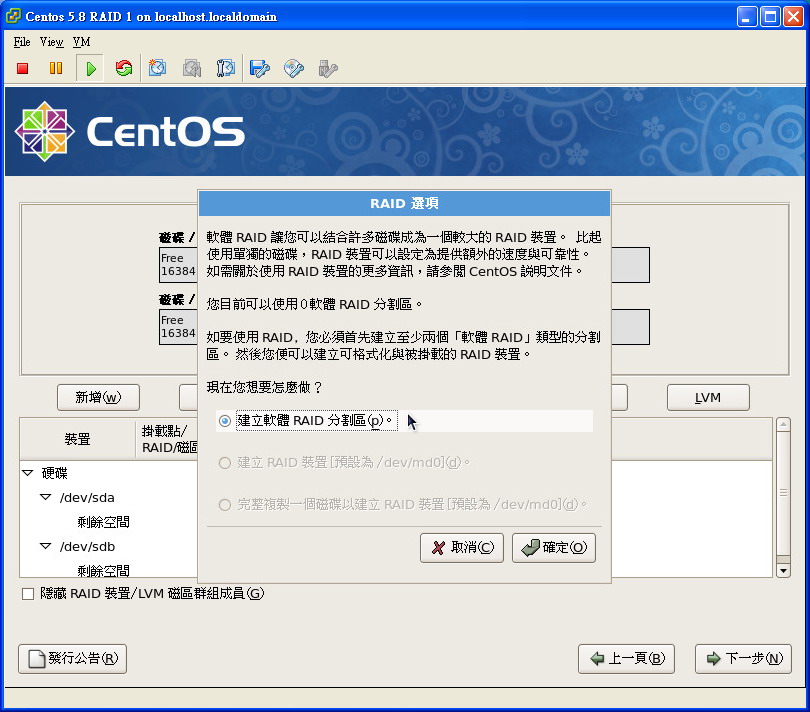Open the snapshot manager icon
Image resolution: width=810 pixels, height=712 pixels.
(x=225, y=68)
